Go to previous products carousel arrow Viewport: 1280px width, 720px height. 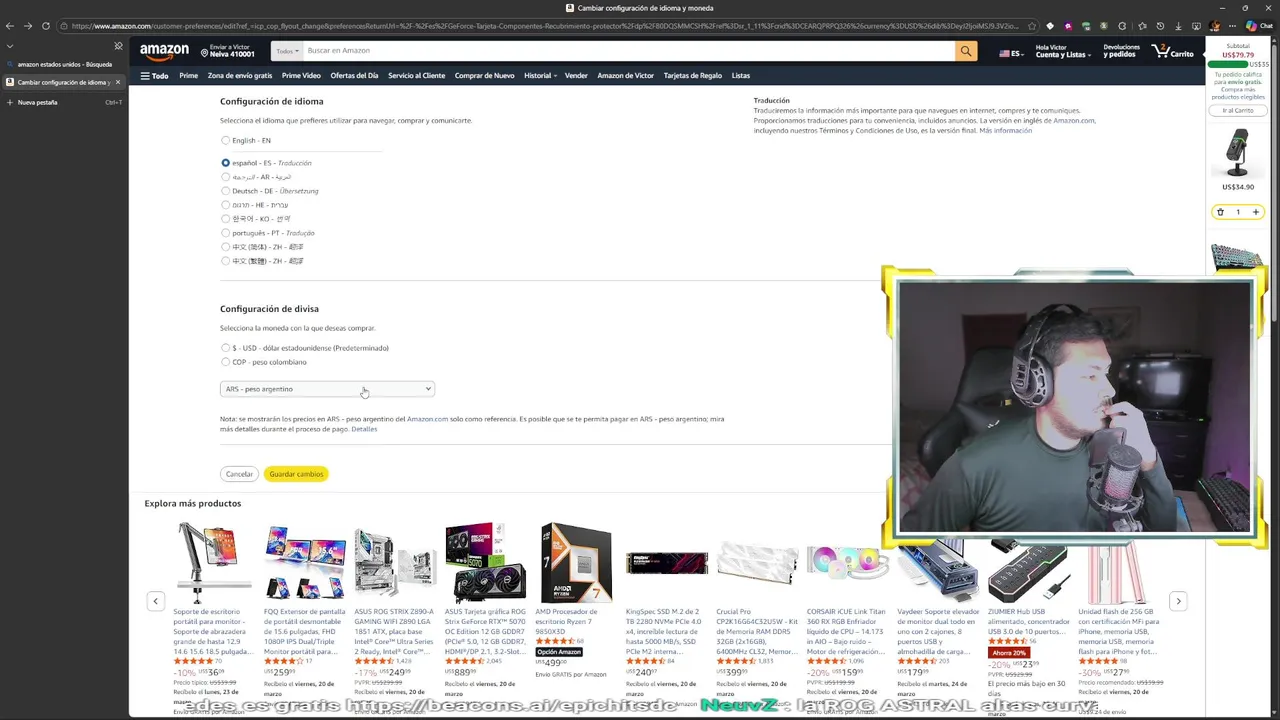click(156, 601)
